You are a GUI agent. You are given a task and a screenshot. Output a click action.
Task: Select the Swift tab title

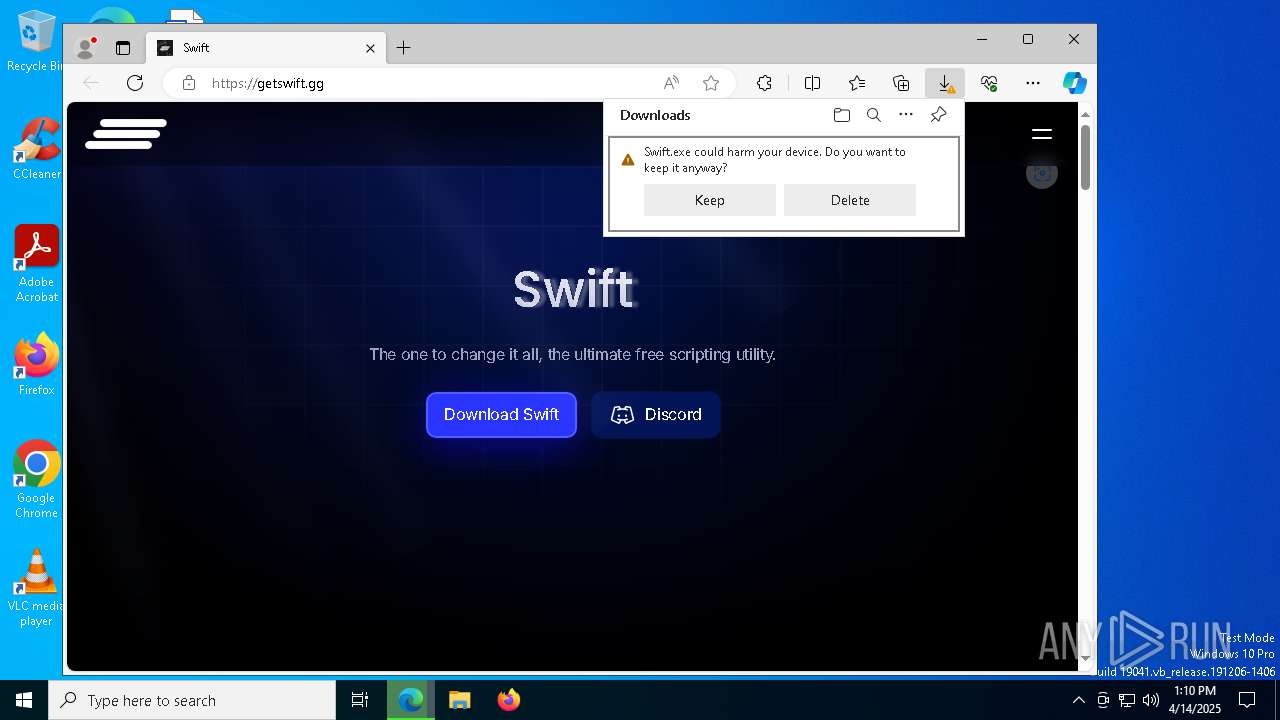click(196, 48)
